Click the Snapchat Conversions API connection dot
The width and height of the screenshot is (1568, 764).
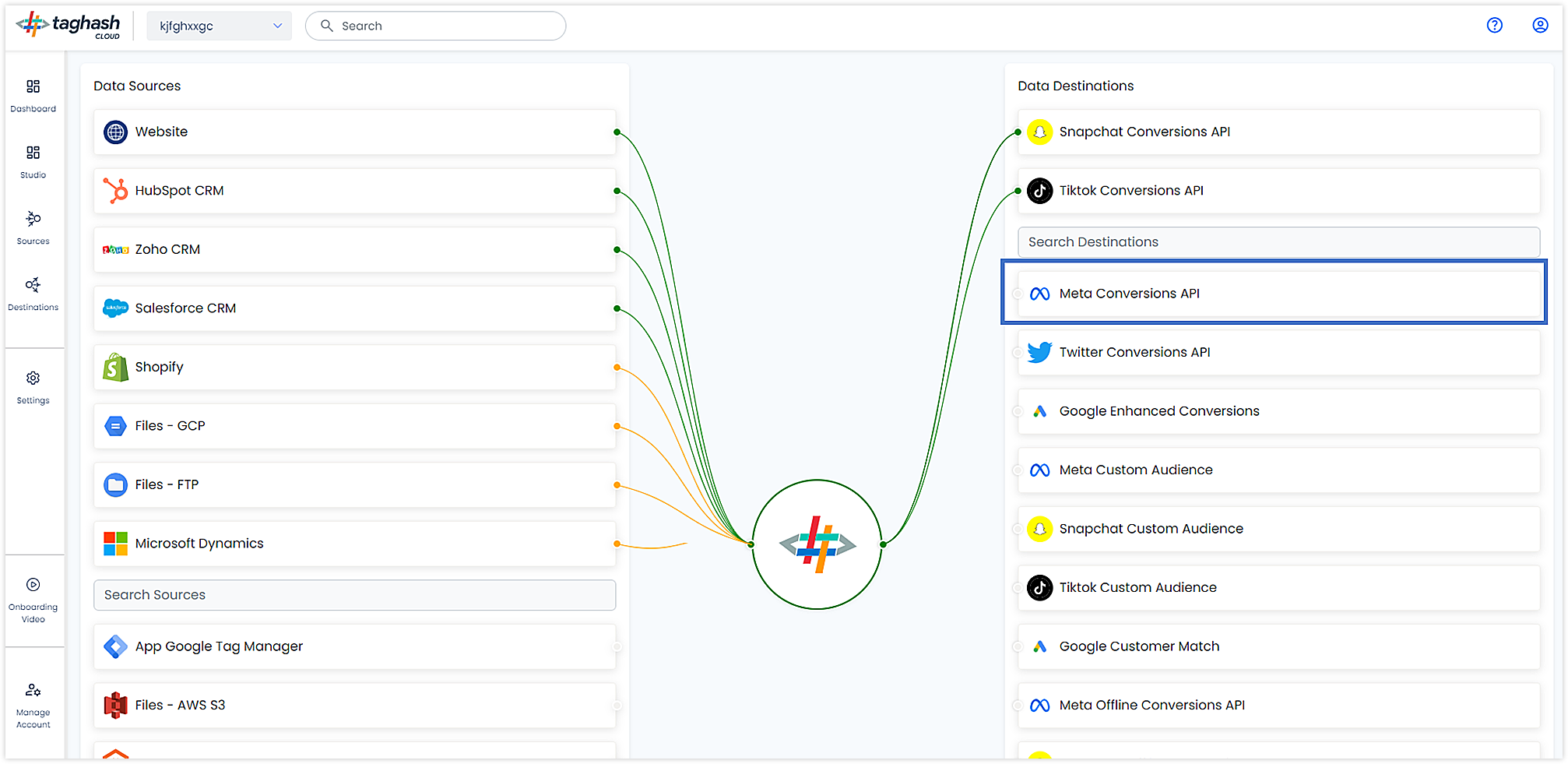tap(1018, 132)
